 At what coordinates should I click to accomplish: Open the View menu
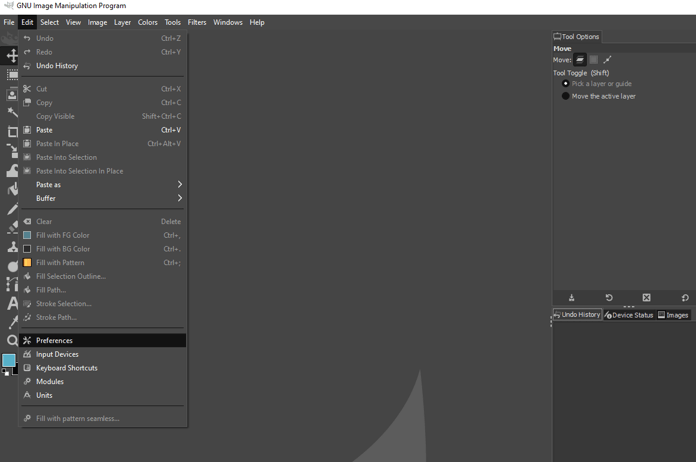pyautogui.click(x=73, y=22)
